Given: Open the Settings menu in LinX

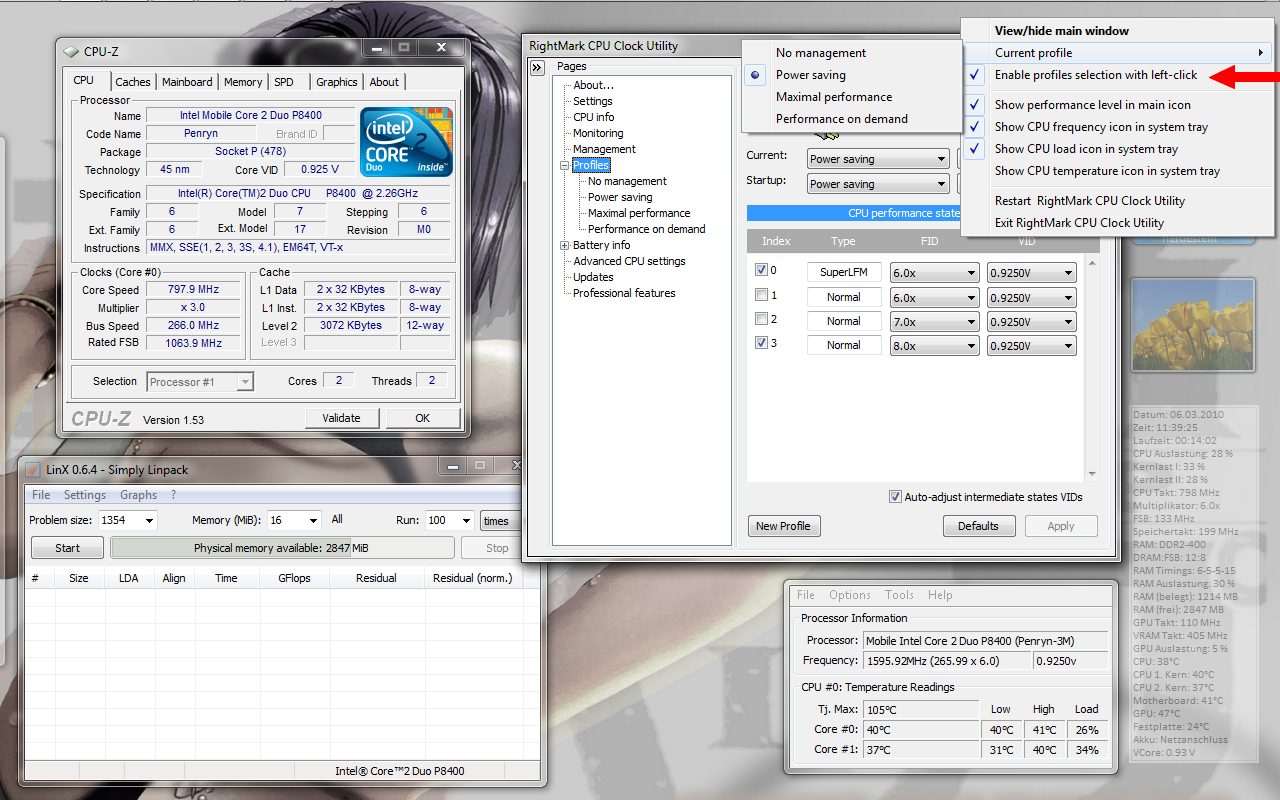Looking at the screenshot, I should [x=85, y=495].
